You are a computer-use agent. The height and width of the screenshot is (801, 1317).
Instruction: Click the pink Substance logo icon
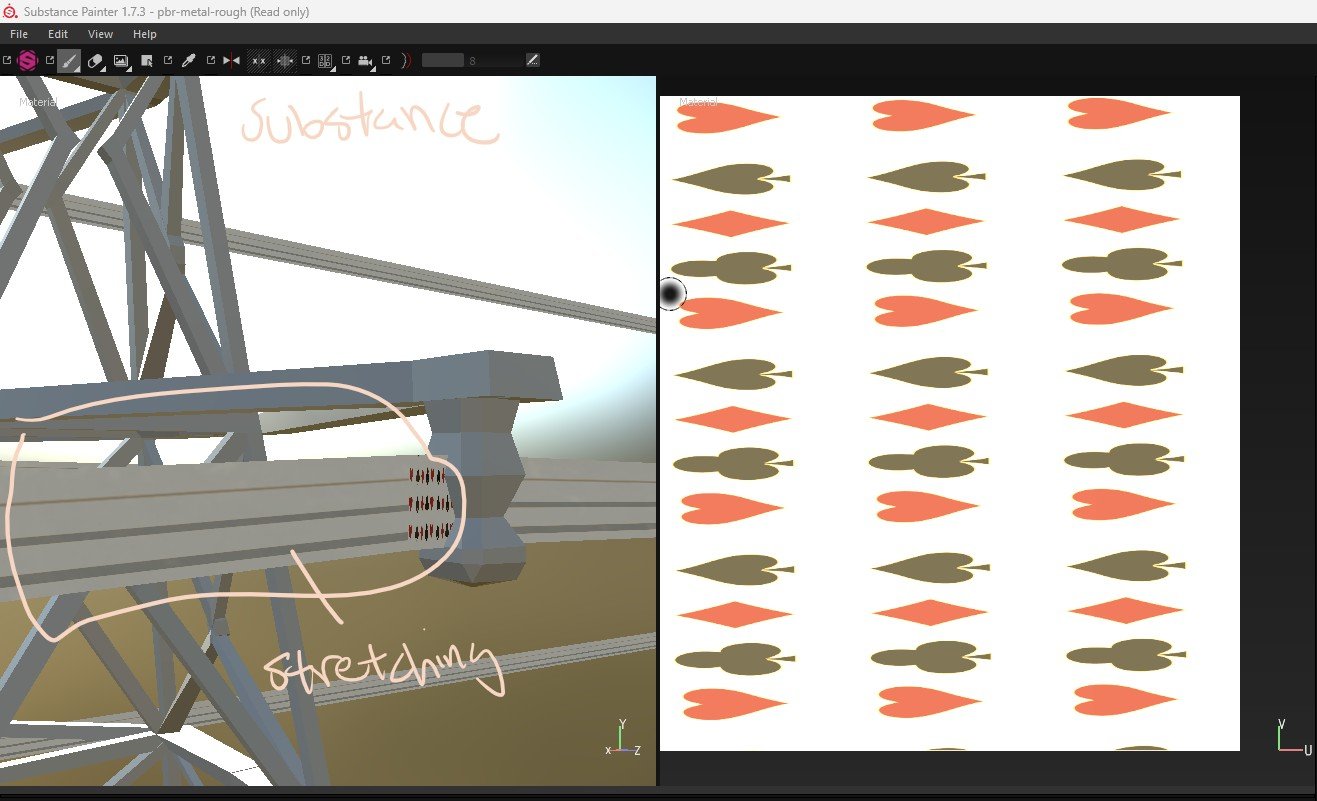pos(27,60)
